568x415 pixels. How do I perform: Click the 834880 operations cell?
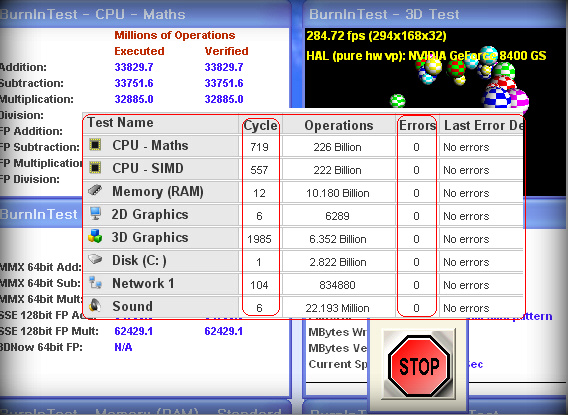tap(338, 285)
